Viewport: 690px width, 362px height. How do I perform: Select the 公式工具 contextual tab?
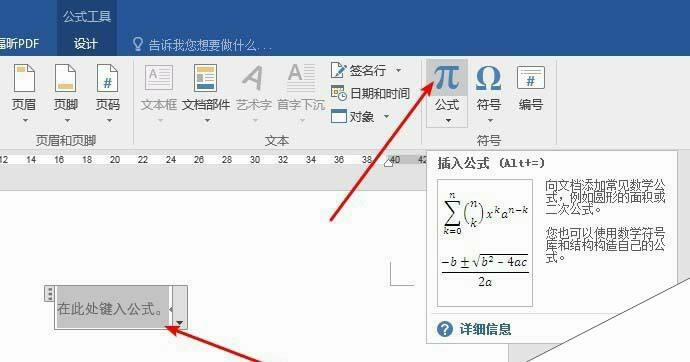(87, 17)
